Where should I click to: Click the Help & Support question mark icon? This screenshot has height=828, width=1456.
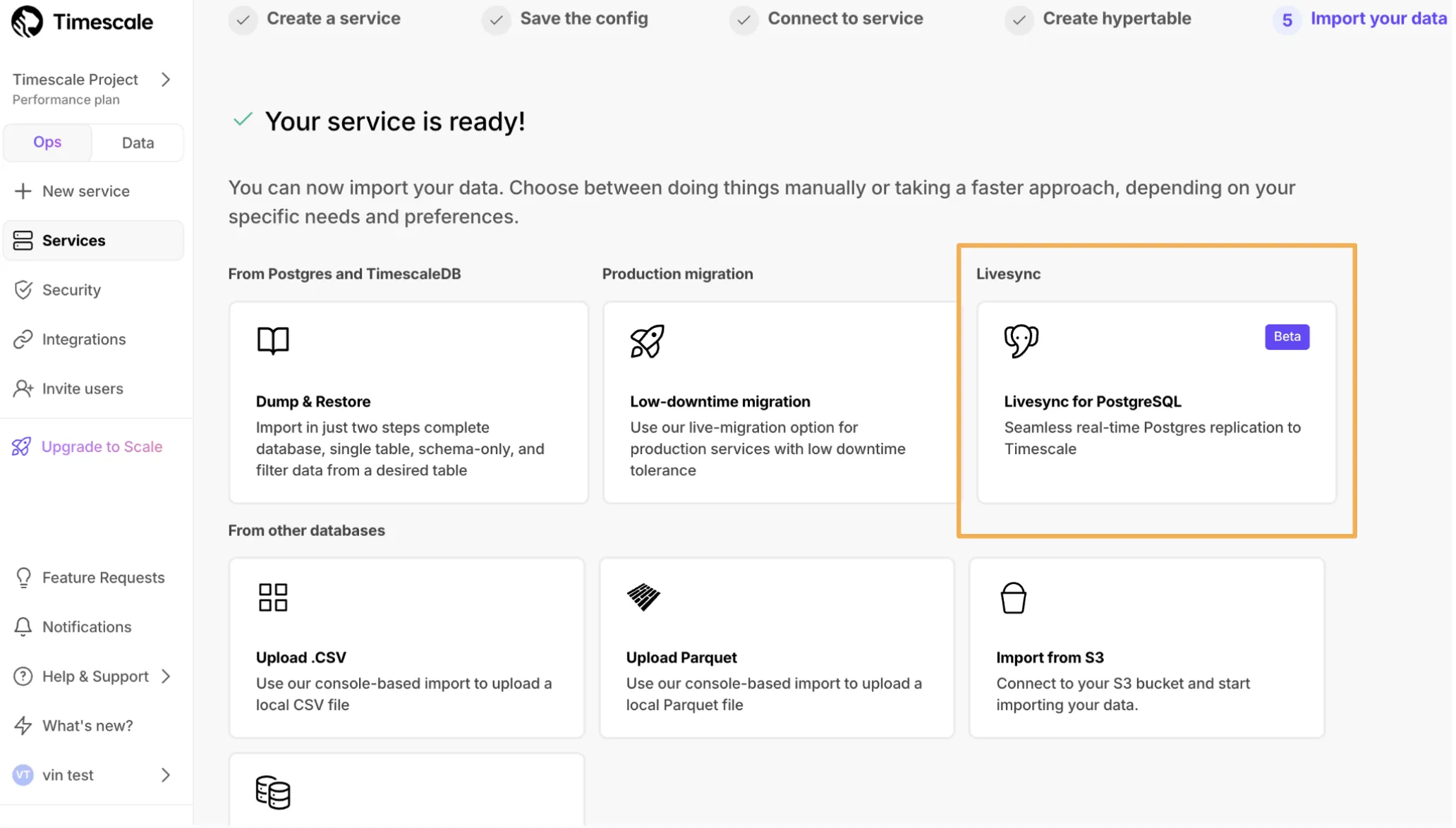click(23, 676)
